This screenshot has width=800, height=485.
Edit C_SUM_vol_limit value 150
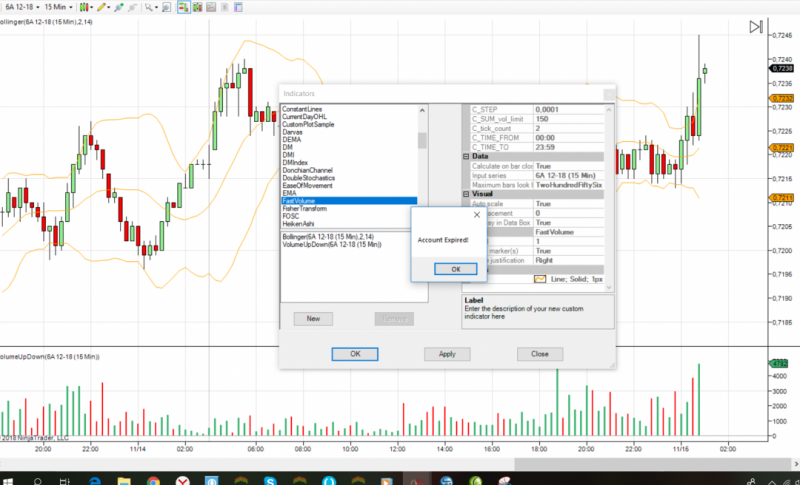coord(569,119)
